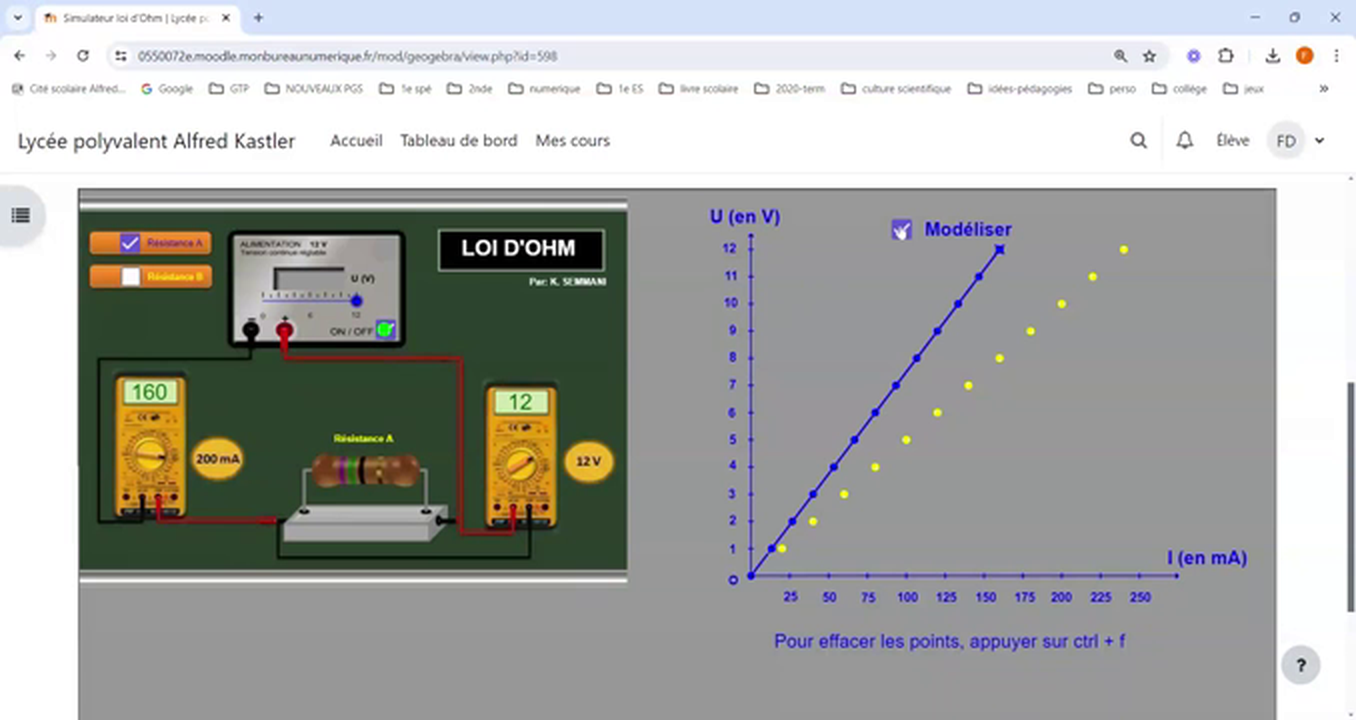1356x720 pixels.
Task: Open the browser extensions puzzle icon
Action: 1226,57
